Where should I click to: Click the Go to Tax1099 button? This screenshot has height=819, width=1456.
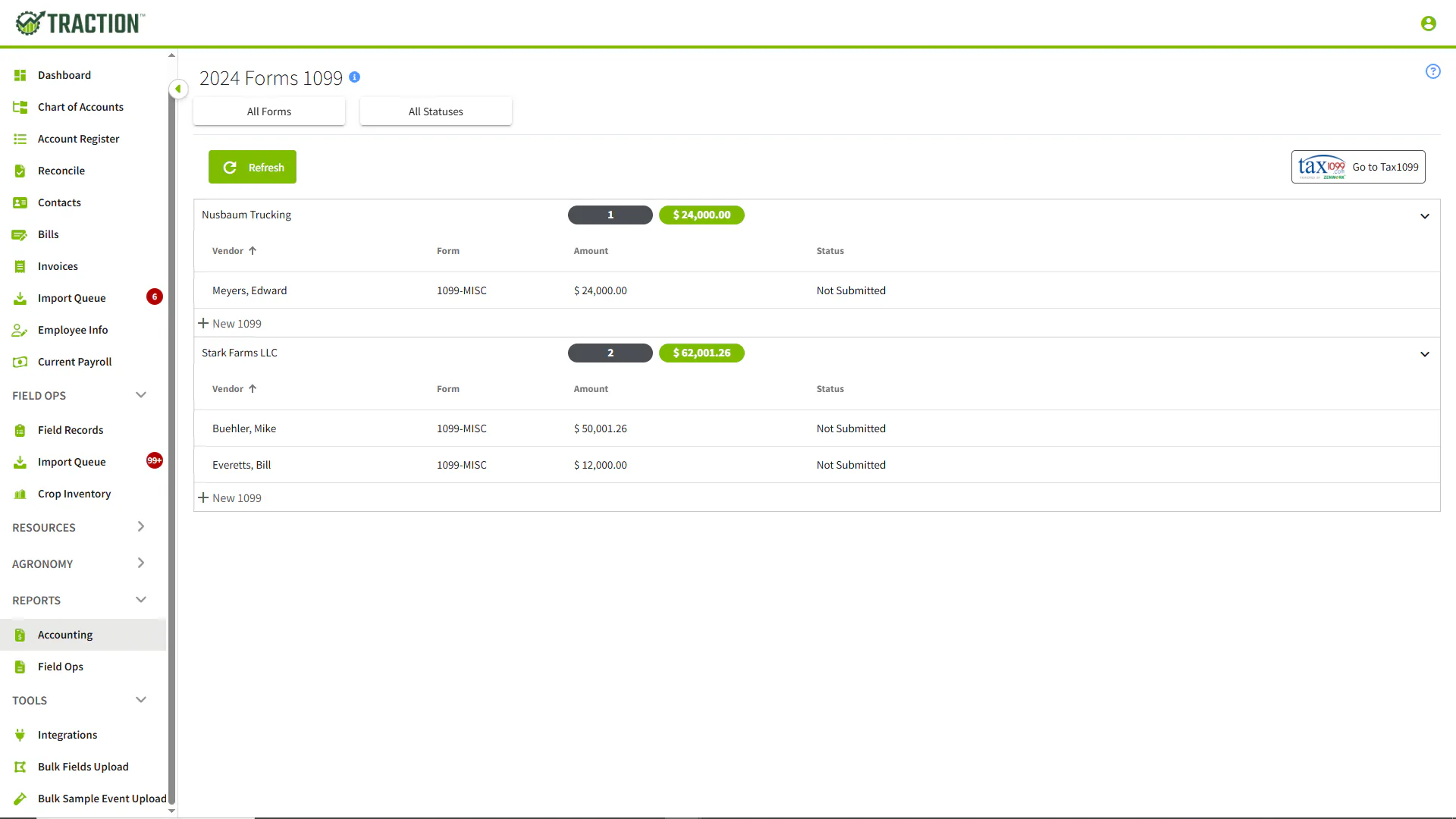click(x=1358, y=167)
